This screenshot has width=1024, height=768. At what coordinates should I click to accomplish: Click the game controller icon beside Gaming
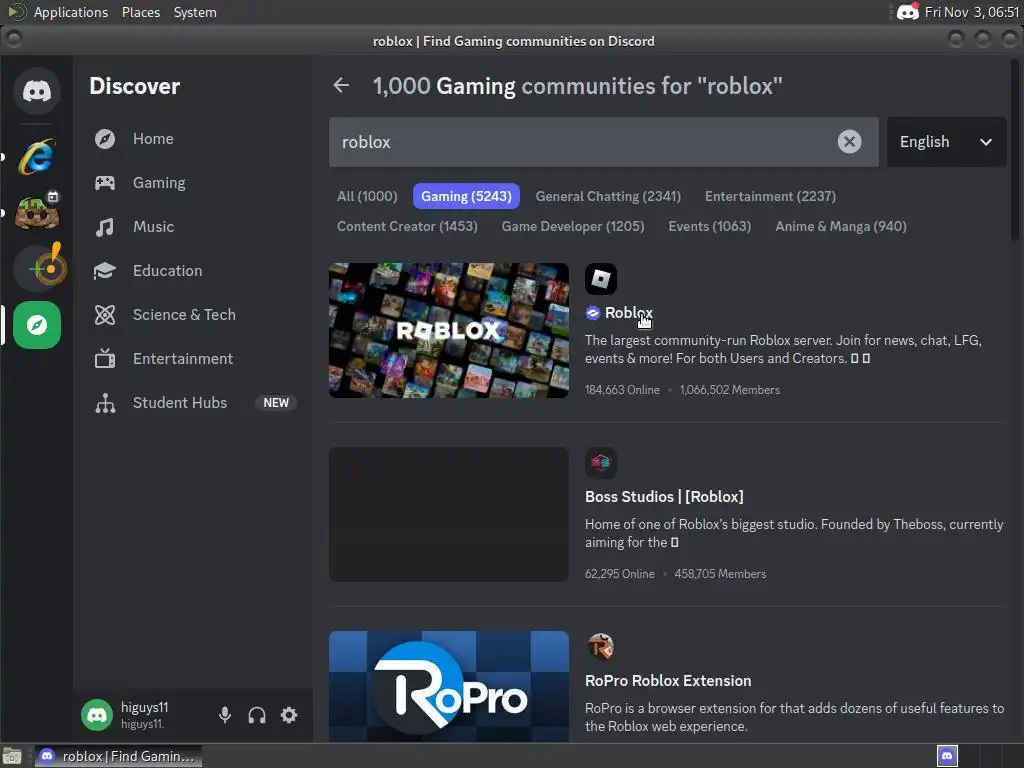click(x=104, y=183)
